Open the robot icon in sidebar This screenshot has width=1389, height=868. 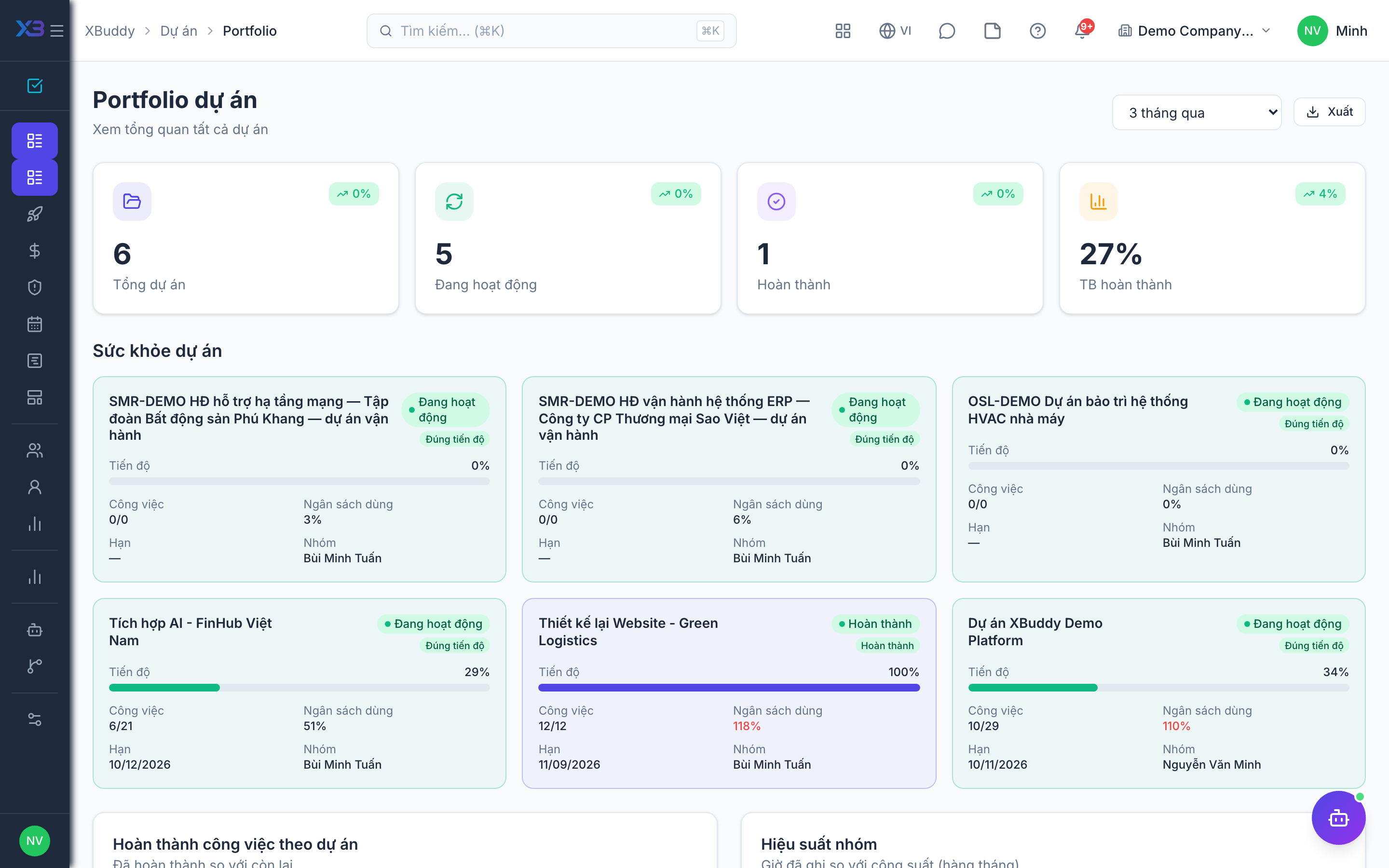pos(34,630)
